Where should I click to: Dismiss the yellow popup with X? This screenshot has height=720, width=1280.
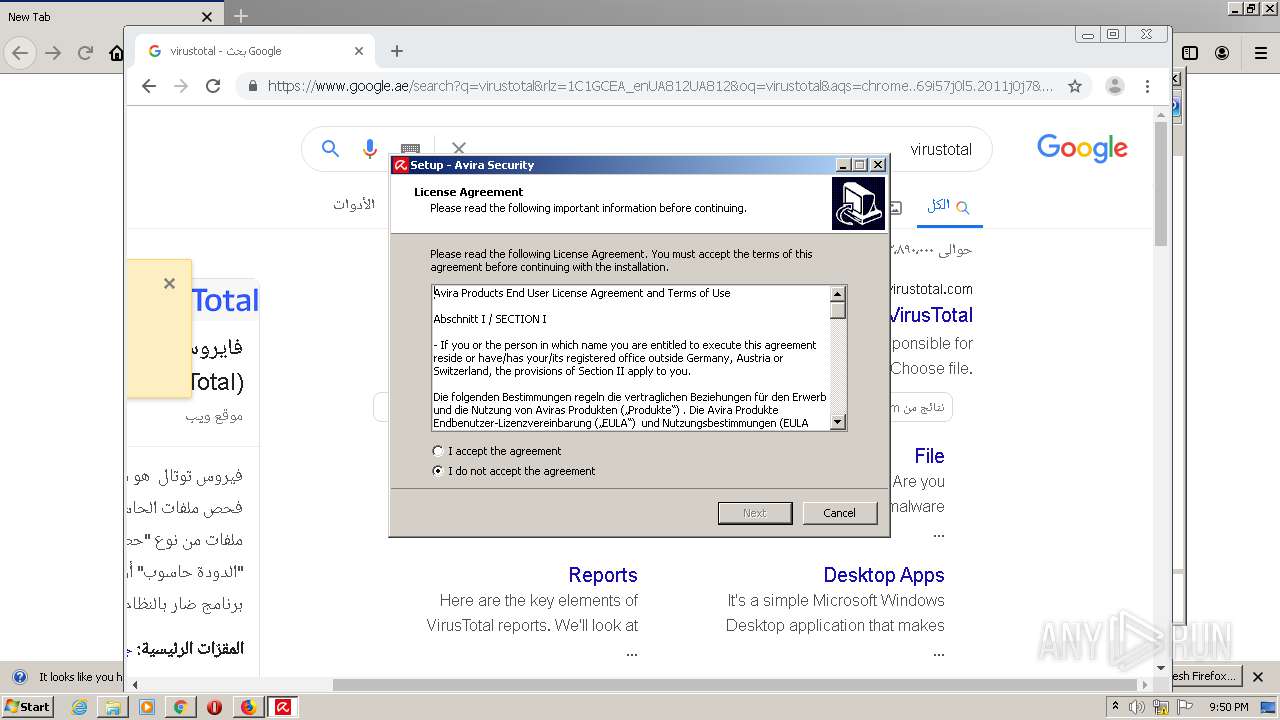pyautogui.click(x=169, y=284)
